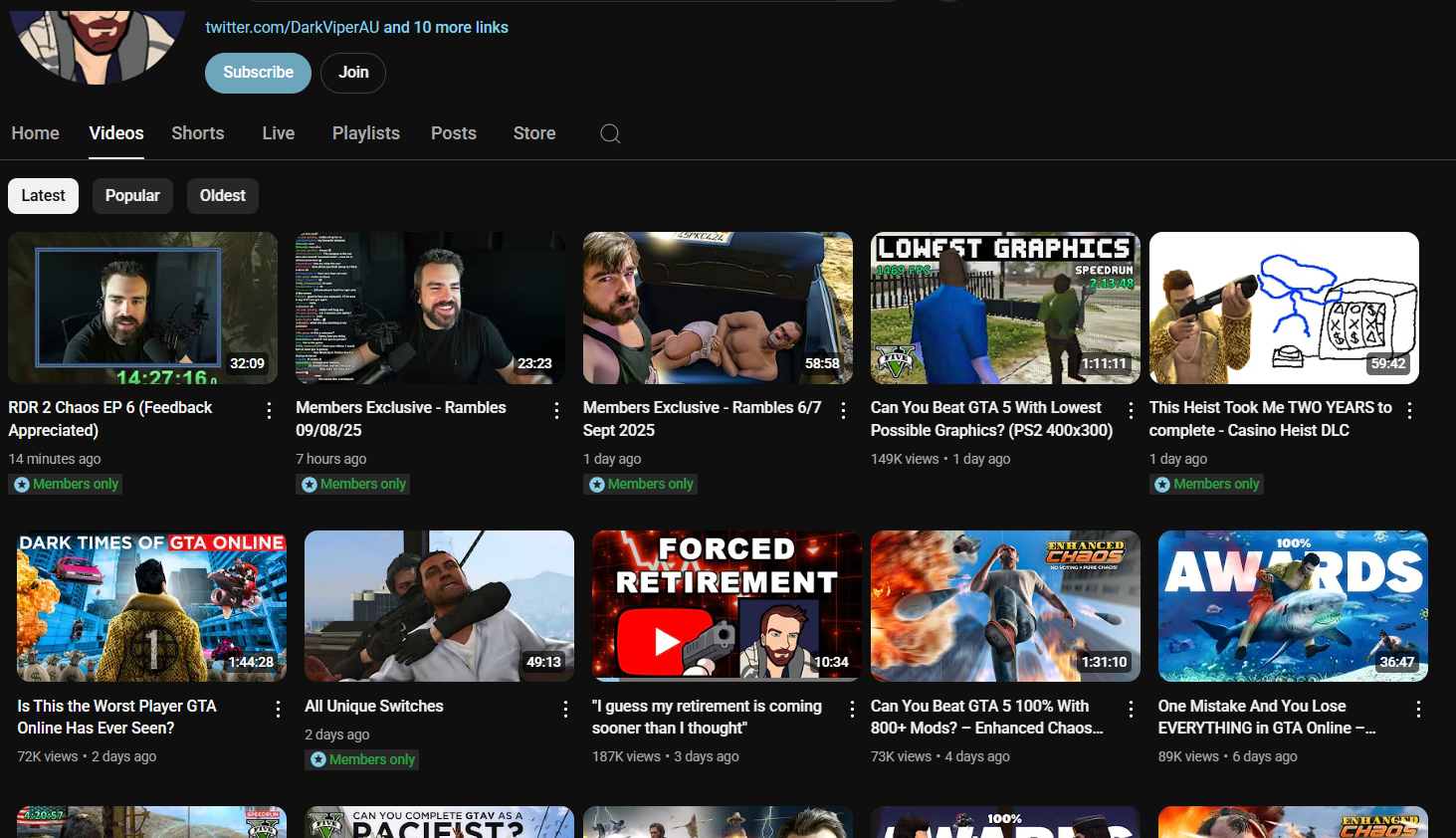This screenshot has width=1456, height=838.
Task: Play the RDR 2 Chaos EP 6 thumbnail
Action: click(142, 308)
